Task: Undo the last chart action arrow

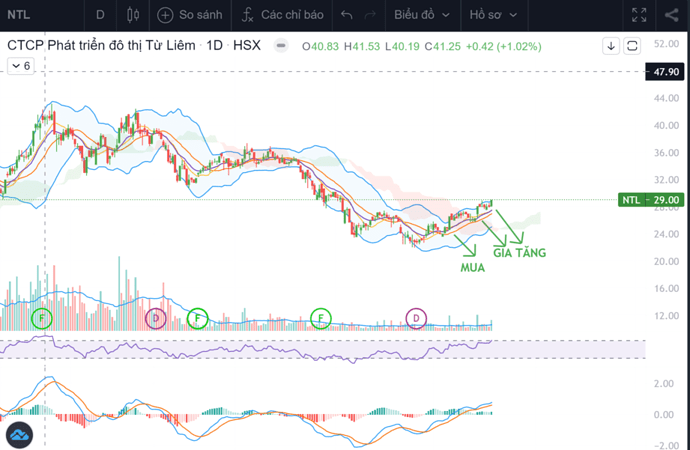Action: tap(347, 15)
